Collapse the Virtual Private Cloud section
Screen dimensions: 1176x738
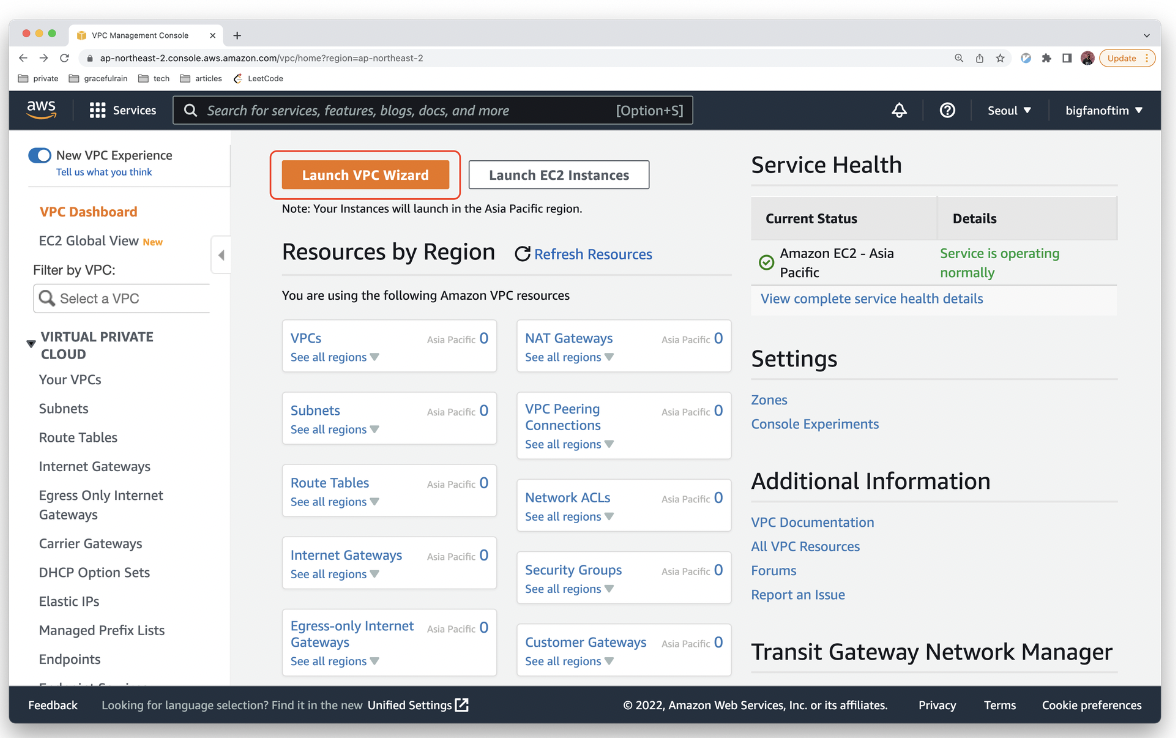(x=31, y=344)
